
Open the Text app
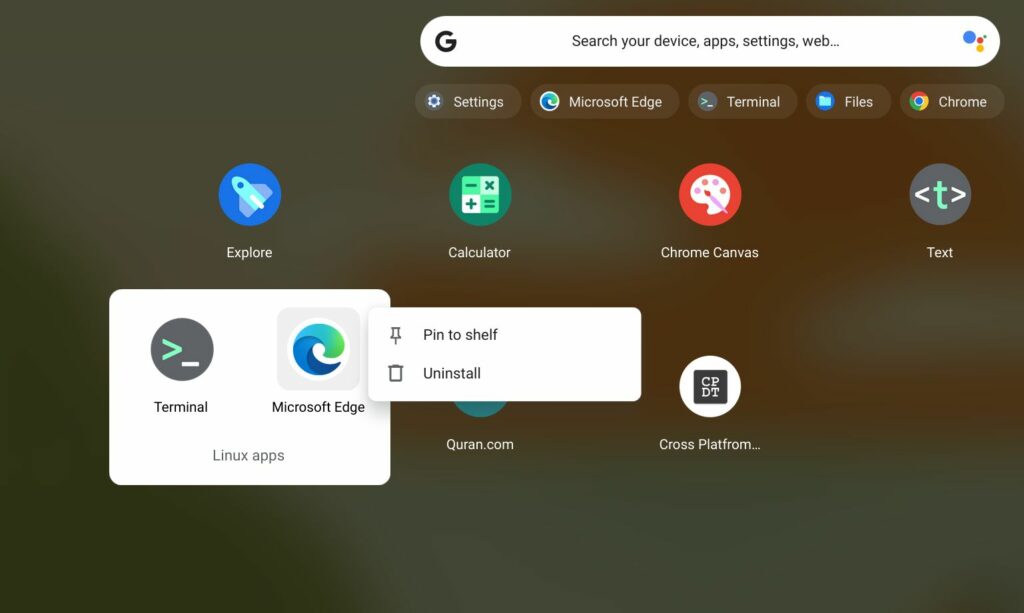(940, 195)
